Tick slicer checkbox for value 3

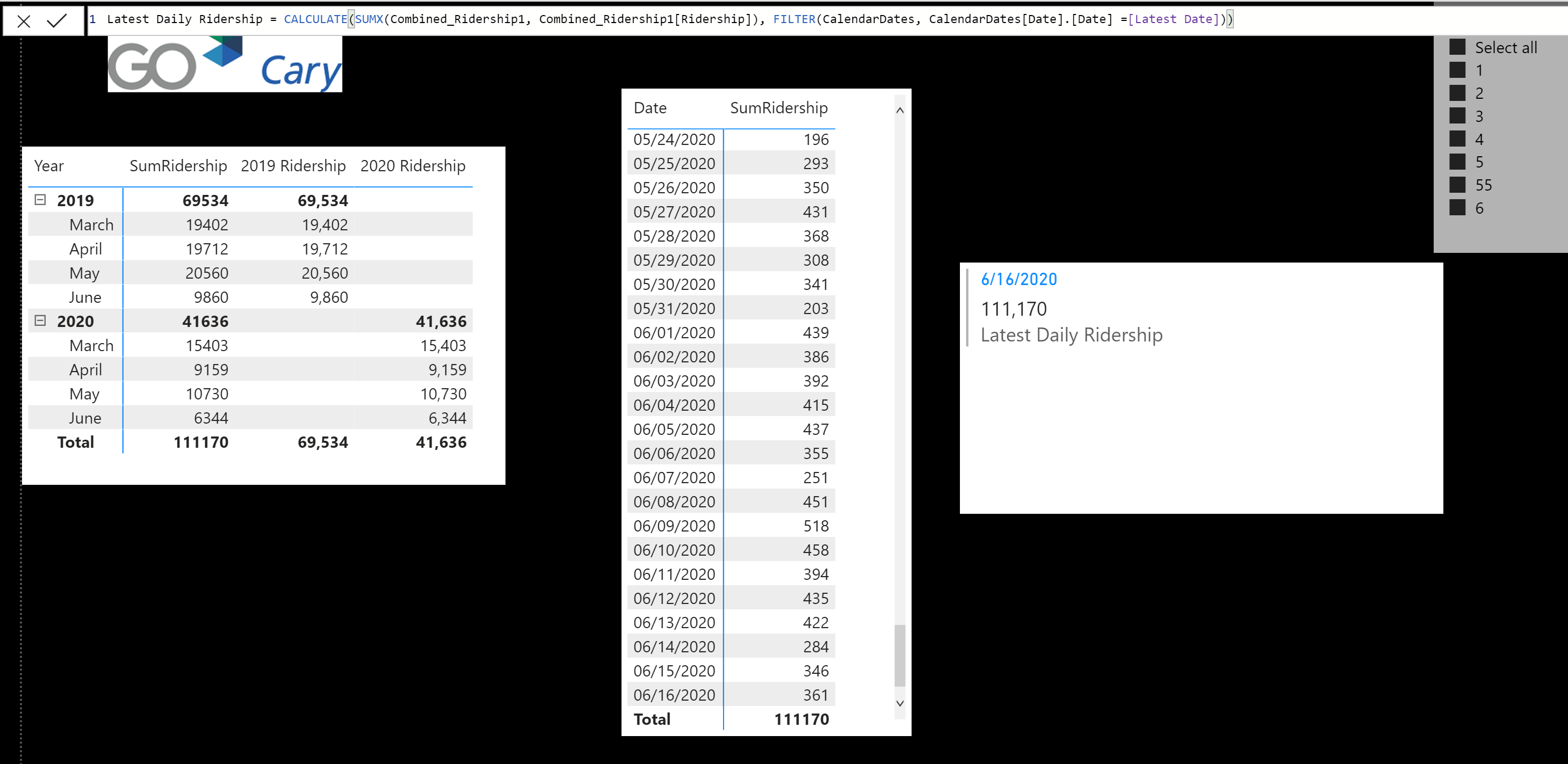click(1457, 116)
